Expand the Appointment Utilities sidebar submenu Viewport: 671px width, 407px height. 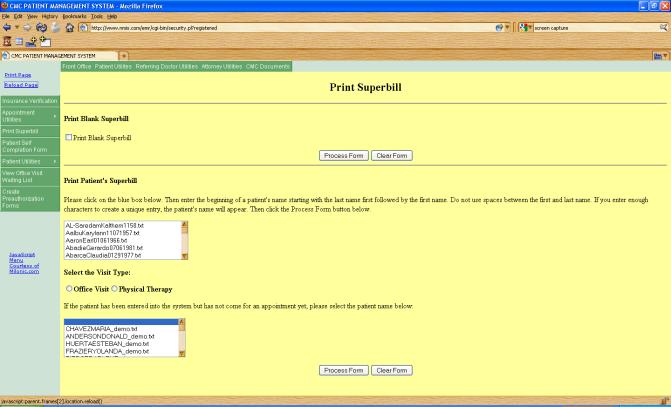(x=54, y=116)
